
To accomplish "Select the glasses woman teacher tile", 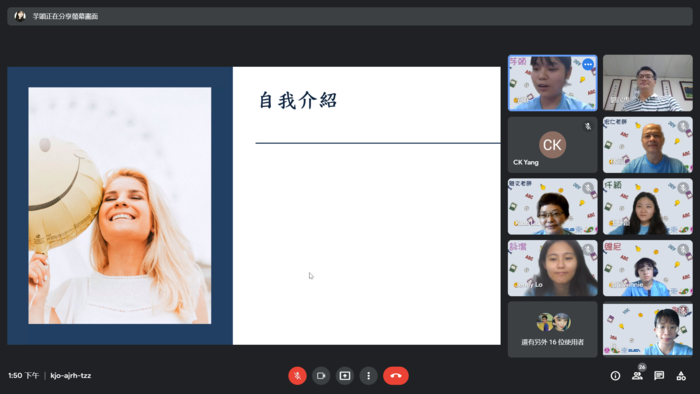I will click(x=553, y=206).
